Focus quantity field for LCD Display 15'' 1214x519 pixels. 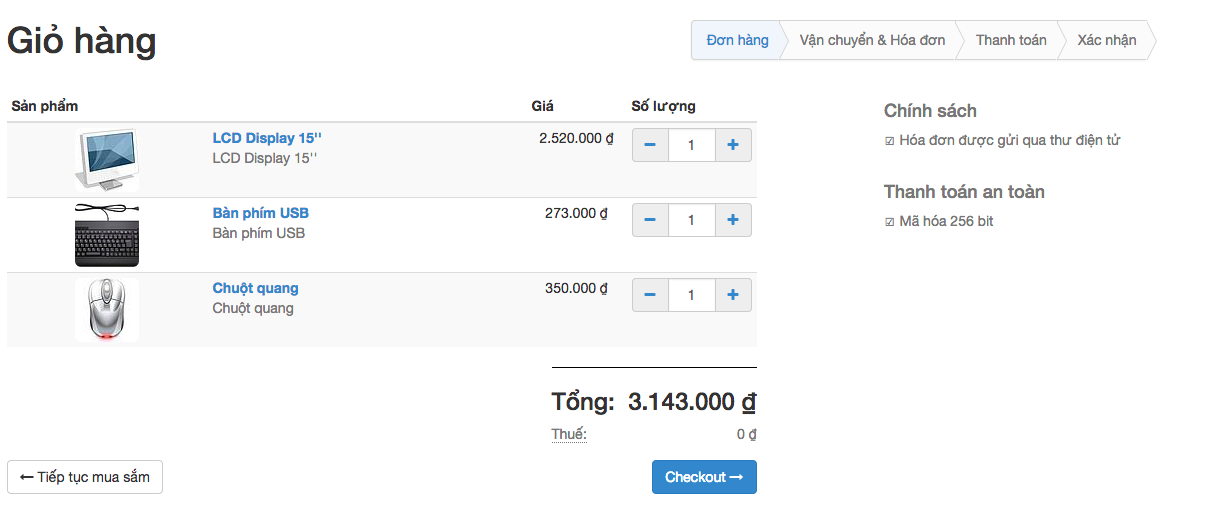(692, 145)
